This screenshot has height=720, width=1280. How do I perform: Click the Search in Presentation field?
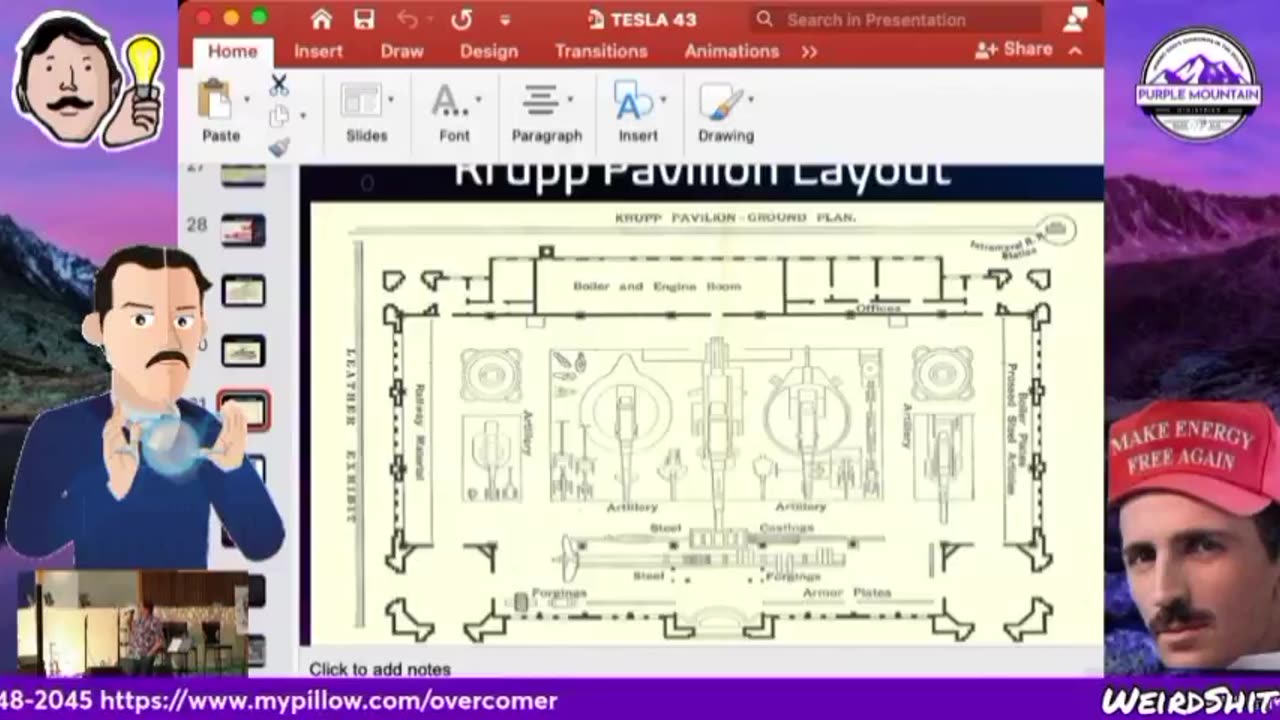896,19
